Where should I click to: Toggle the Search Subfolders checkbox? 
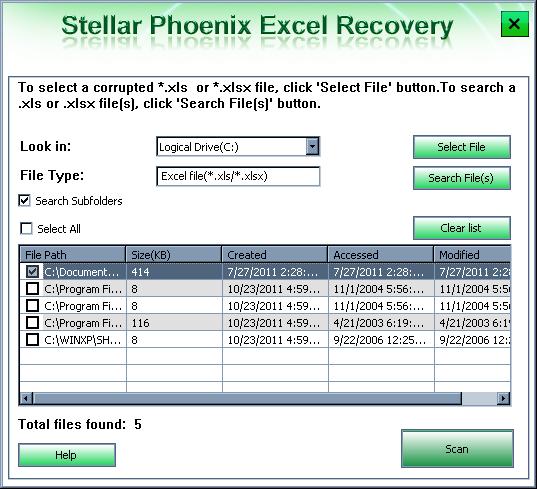pyautogui.click(x=24, y=201)
